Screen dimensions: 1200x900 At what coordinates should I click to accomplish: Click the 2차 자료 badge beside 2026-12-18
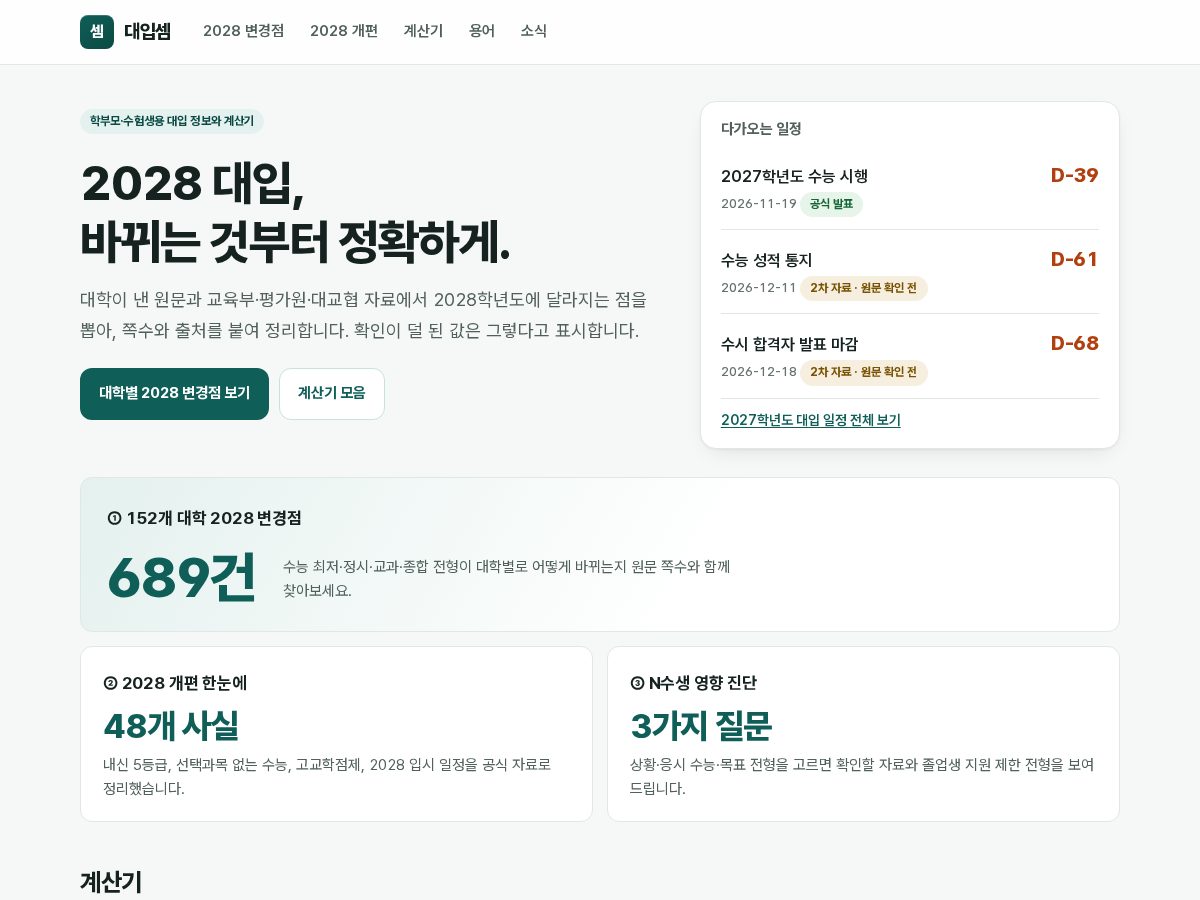click(864, 372)
